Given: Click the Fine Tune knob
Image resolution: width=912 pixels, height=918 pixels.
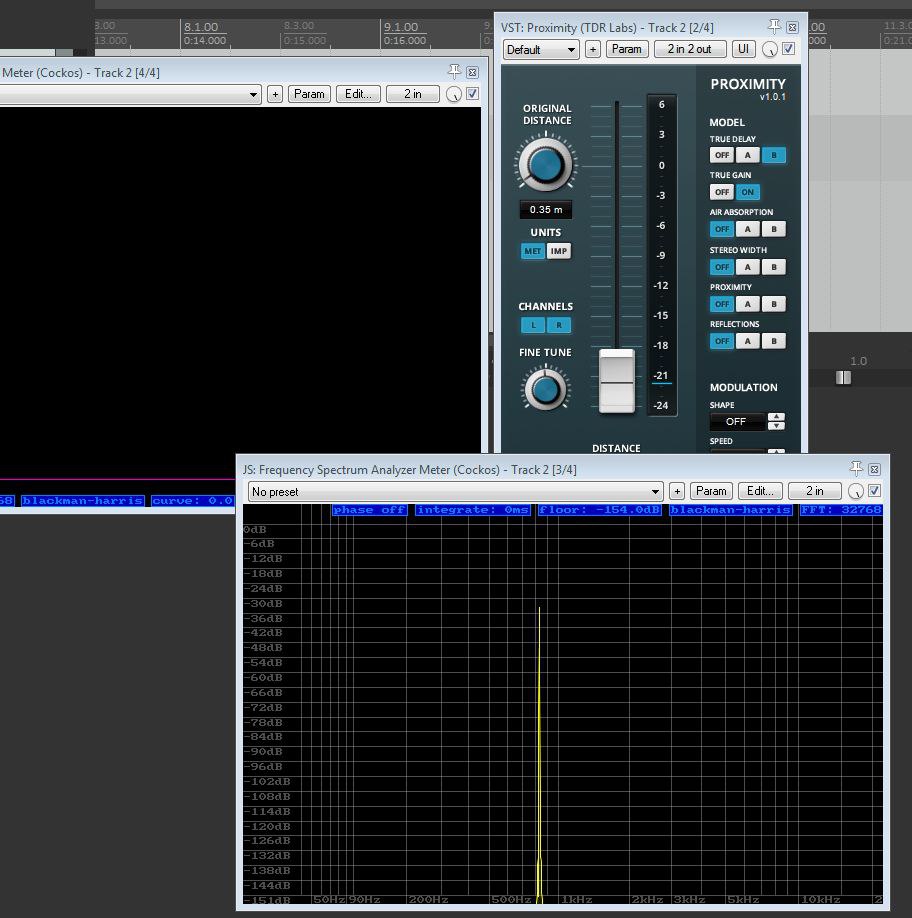Looking at the screenshot, I should pyautogui.click(x=545, y=388).
